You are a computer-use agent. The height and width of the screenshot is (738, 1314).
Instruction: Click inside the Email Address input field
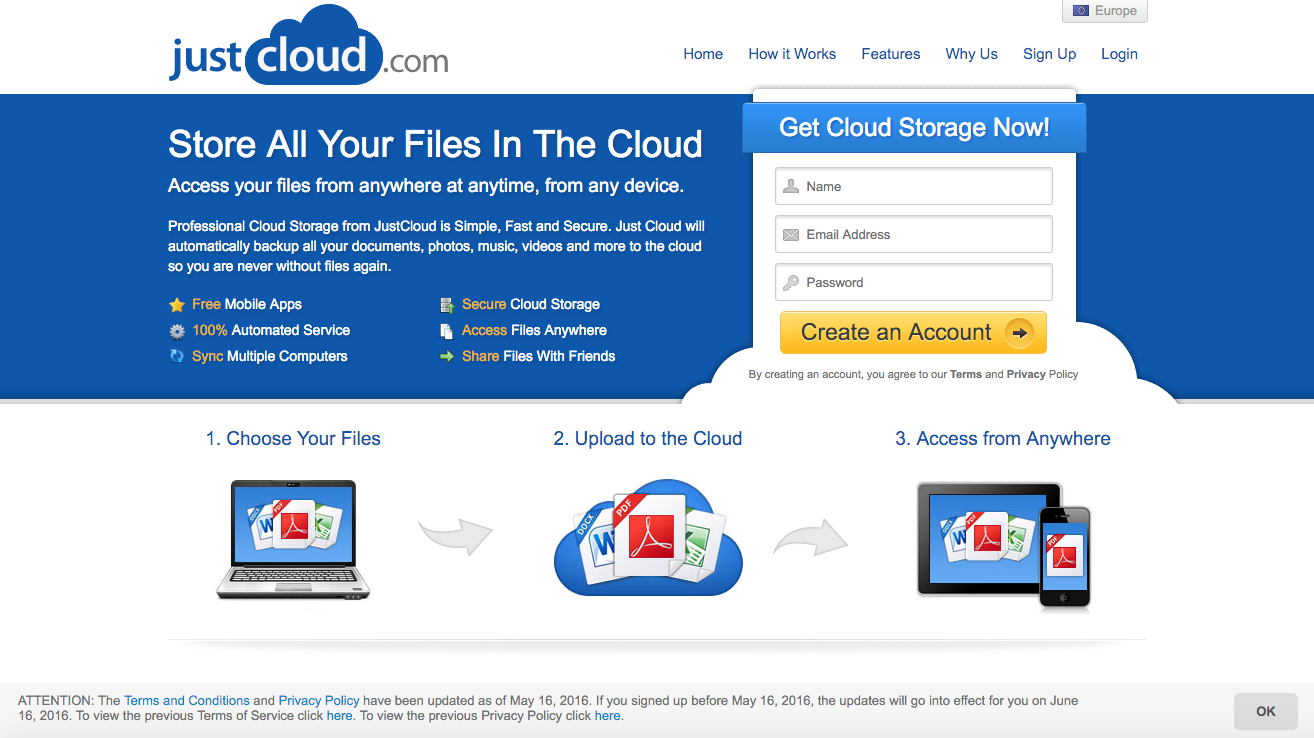[913, 234]
